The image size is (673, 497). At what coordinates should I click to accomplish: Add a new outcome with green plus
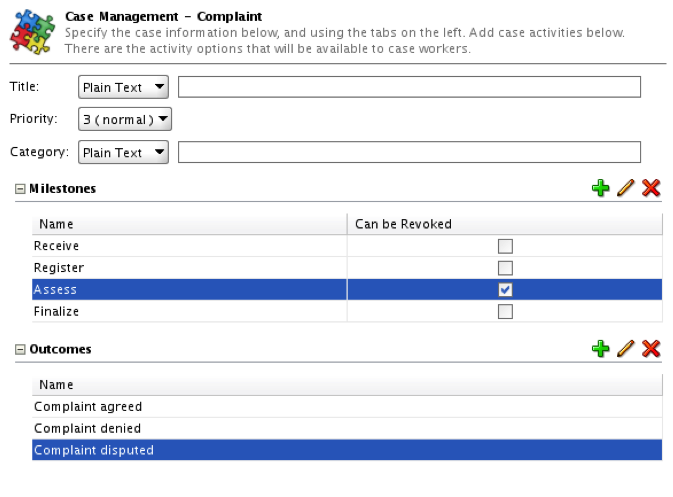coord(600,348)
